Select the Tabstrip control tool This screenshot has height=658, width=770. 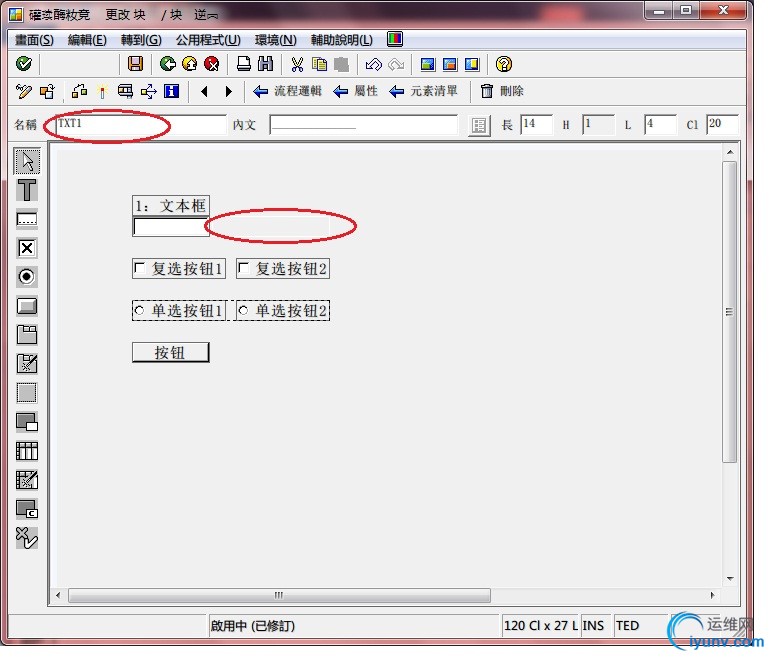pyautogui.click(x=27, y=335)
